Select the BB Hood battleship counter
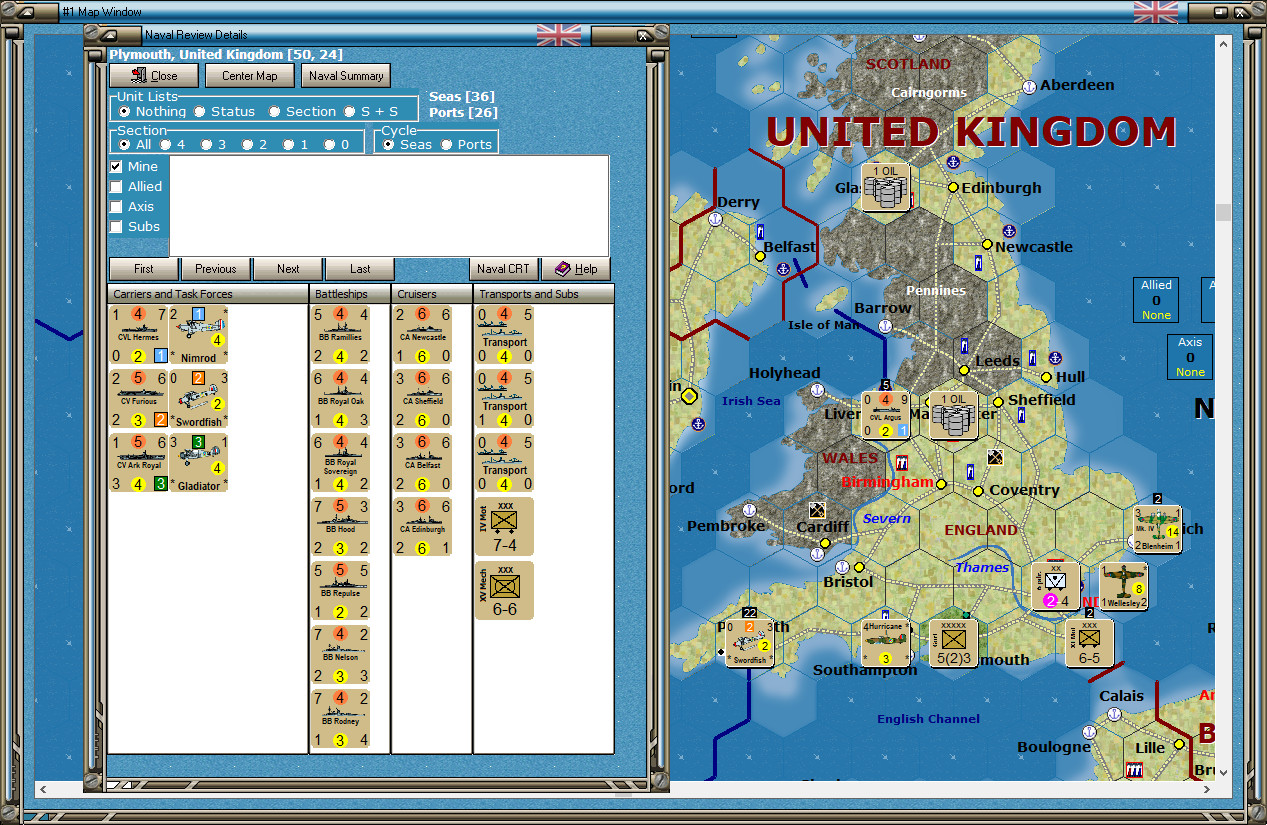The width and height of the screenshot is (1267, 825). 340,526
